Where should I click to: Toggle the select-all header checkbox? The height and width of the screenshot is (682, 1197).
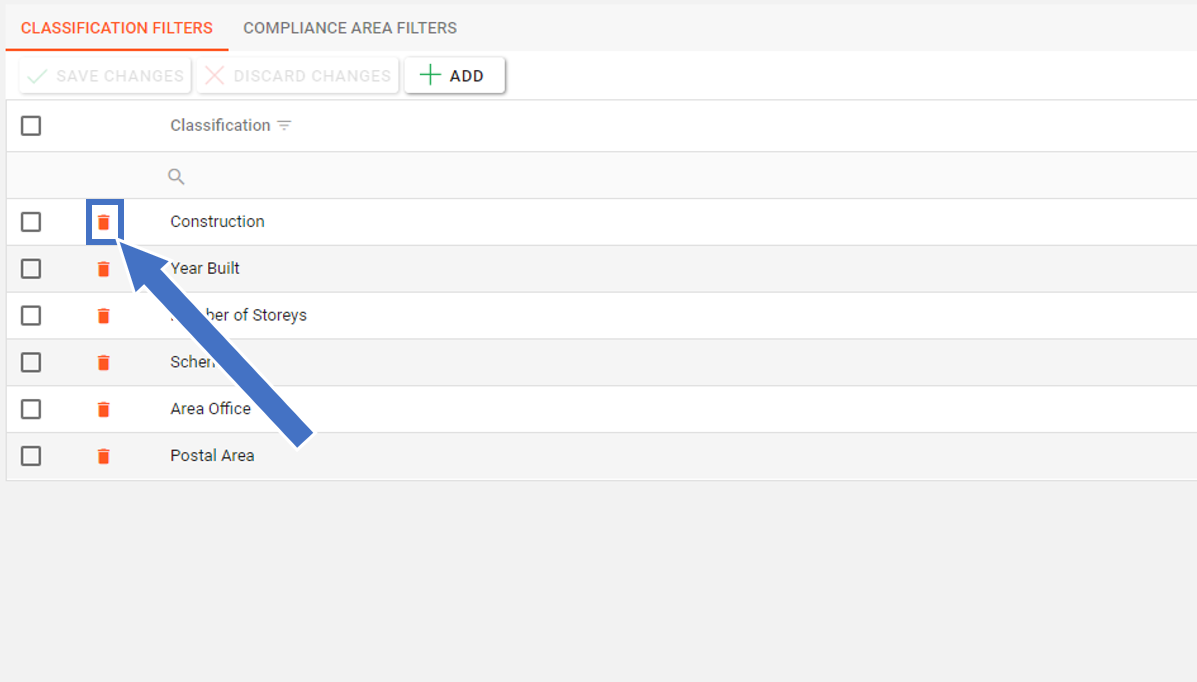pyautogui.click(x=31, y=126)
